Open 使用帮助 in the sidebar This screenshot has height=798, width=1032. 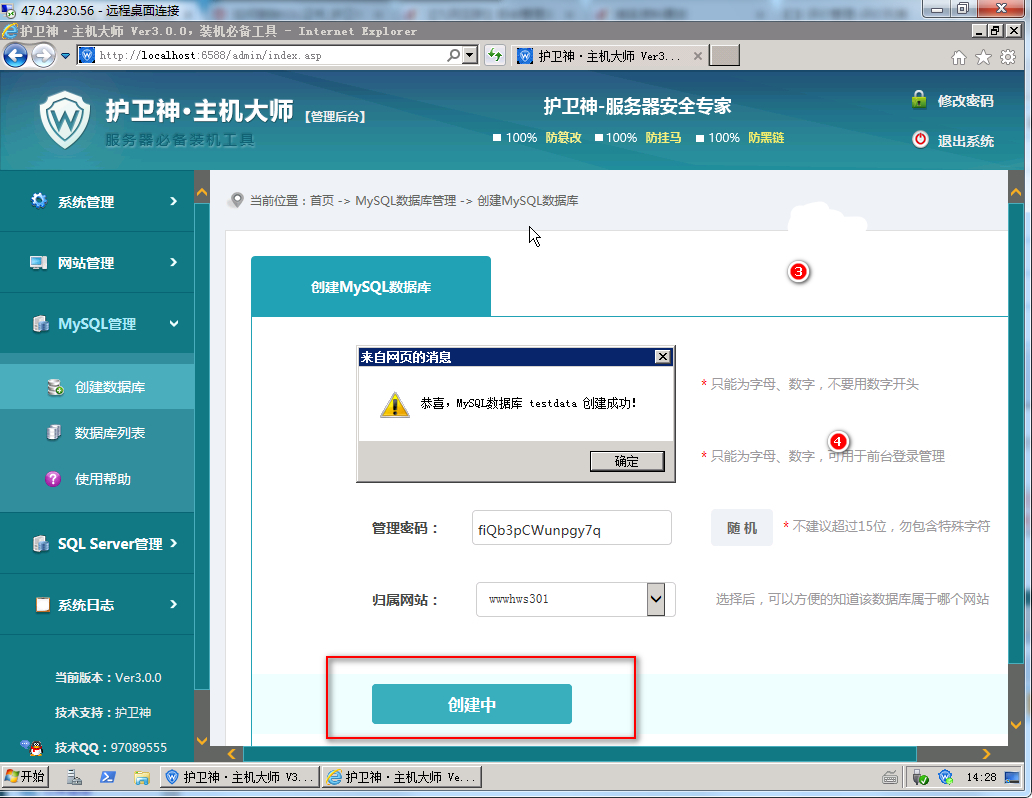[102, 479]
